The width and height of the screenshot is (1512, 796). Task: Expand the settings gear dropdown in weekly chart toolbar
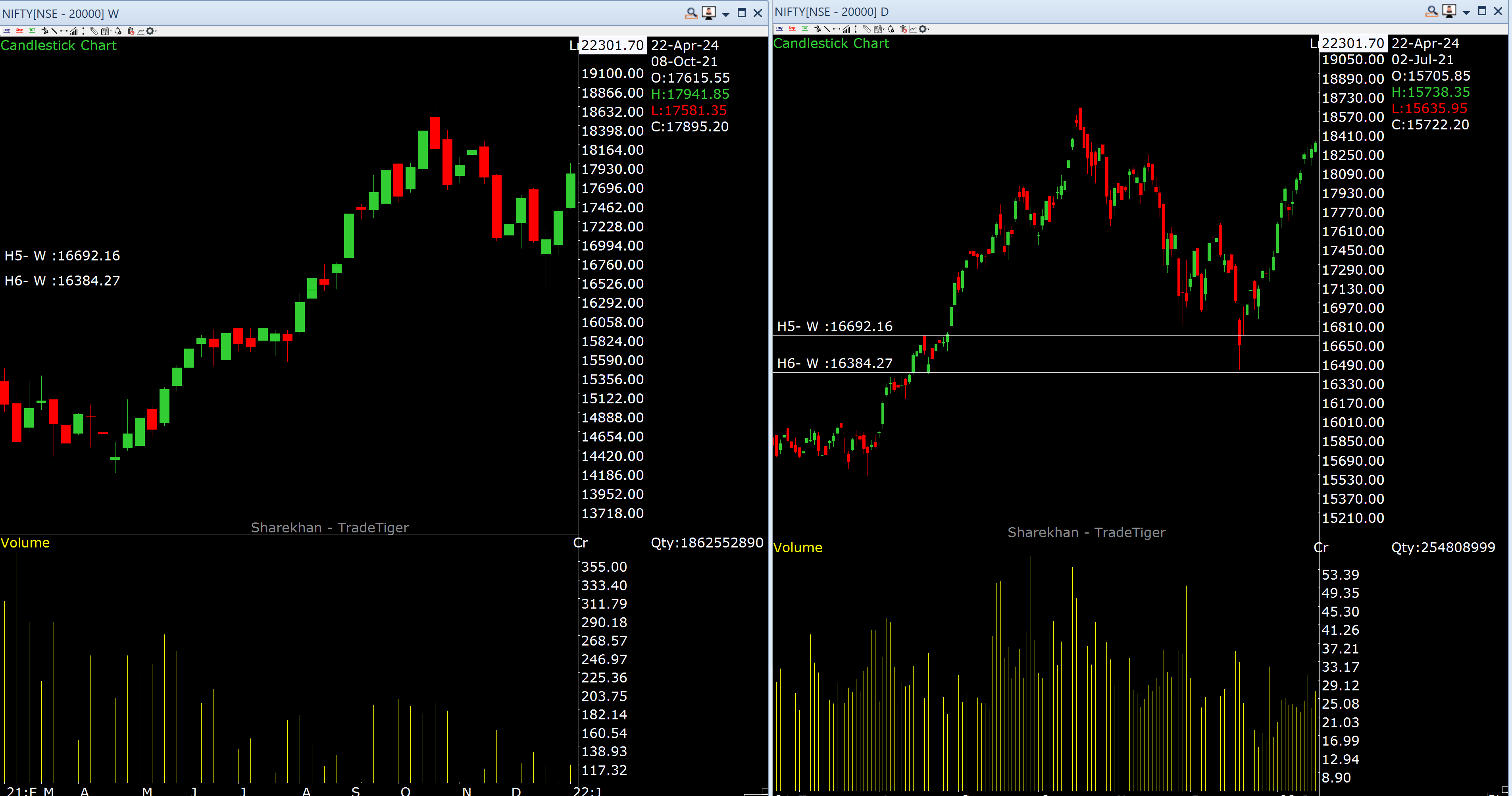[156, 31]
